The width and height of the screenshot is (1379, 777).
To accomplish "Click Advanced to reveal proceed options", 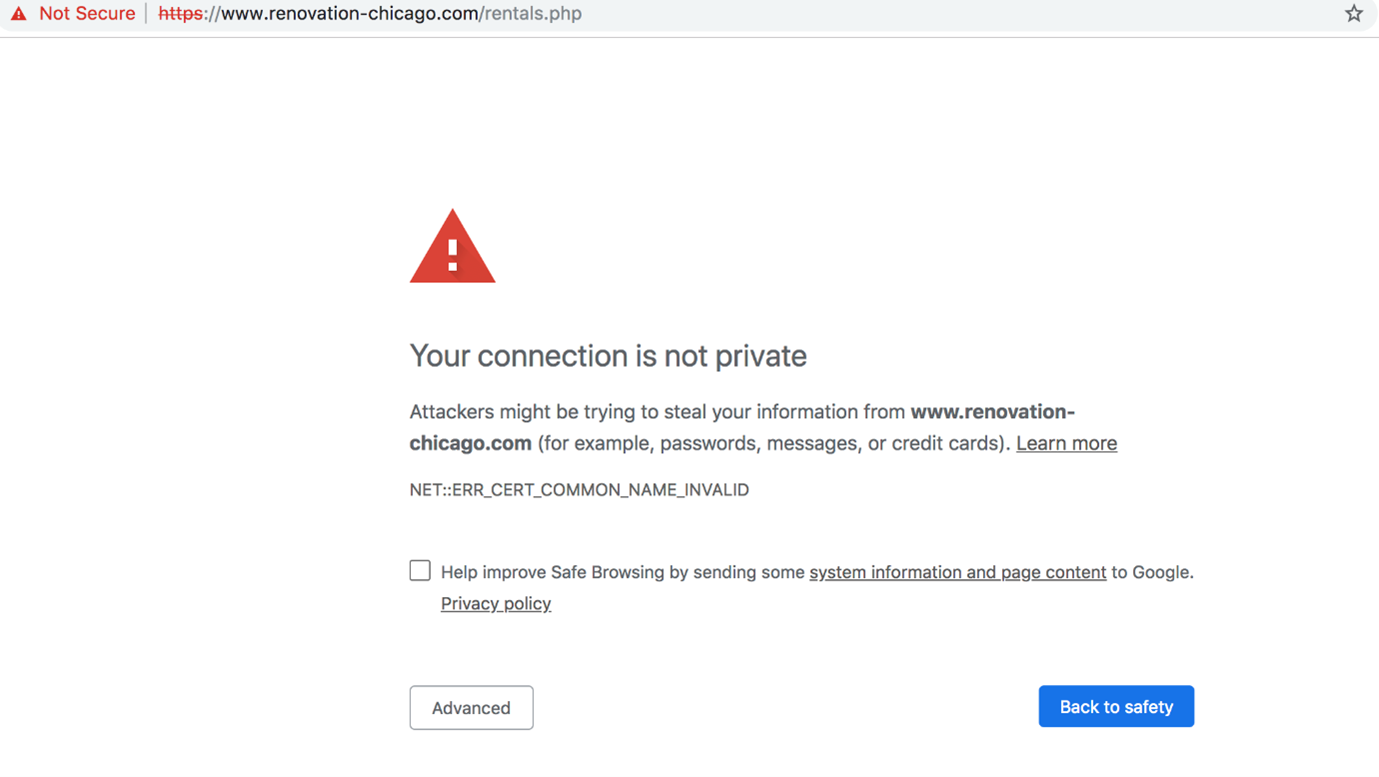I will [x=471, y=707].
